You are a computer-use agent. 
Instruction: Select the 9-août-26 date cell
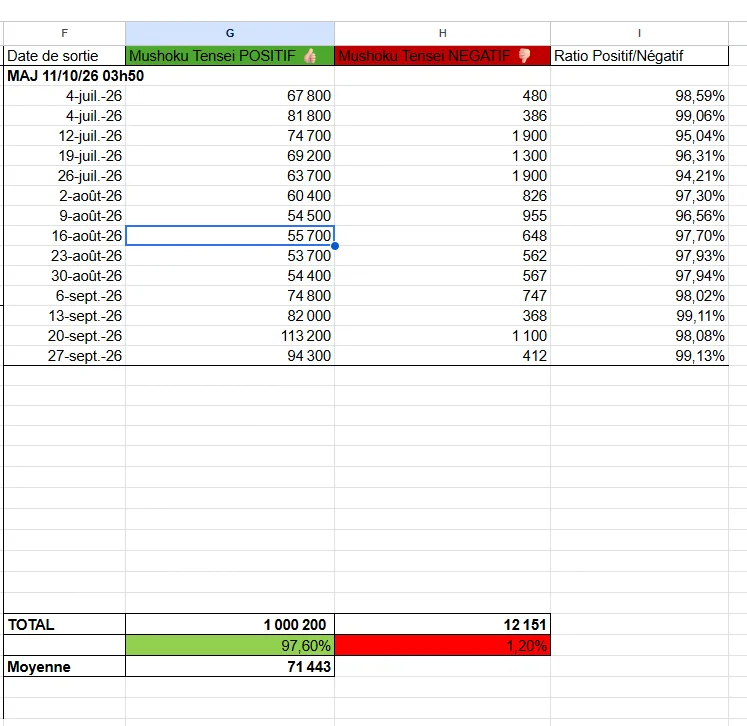tap(64, 216)
